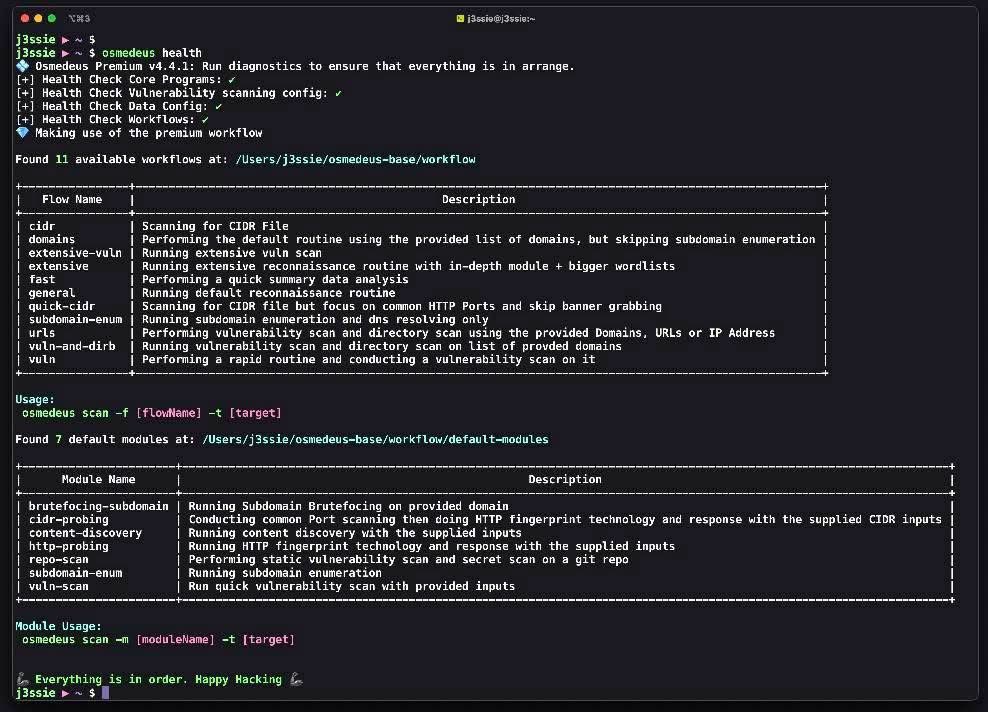Image resolution: width=988 pixels, height=712 pixels.
Task: Click the yellow minimize window button
Action: (38, 18)
